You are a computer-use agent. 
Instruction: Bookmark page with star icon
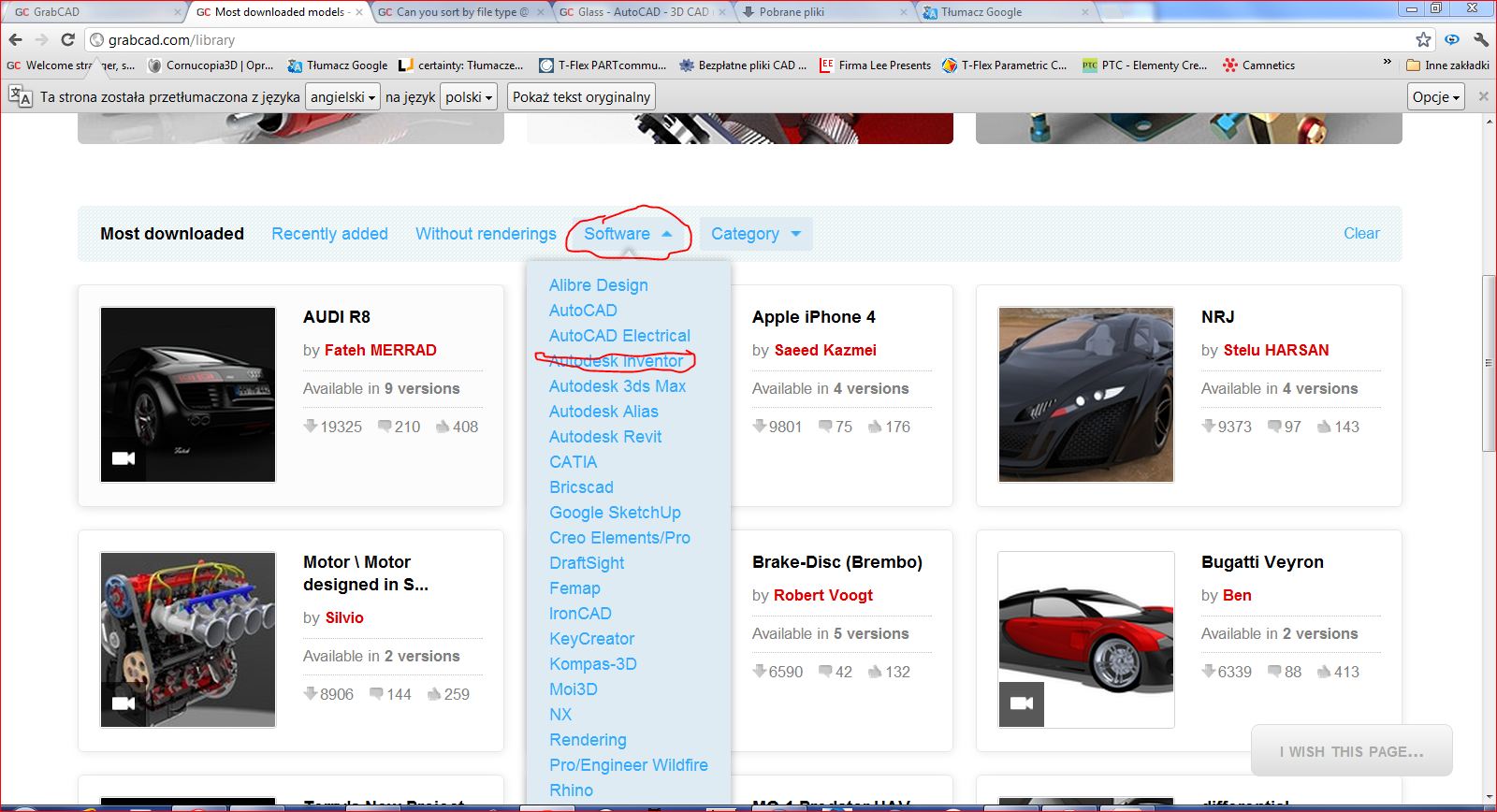pyautogui.click(x=1423, y=39)
